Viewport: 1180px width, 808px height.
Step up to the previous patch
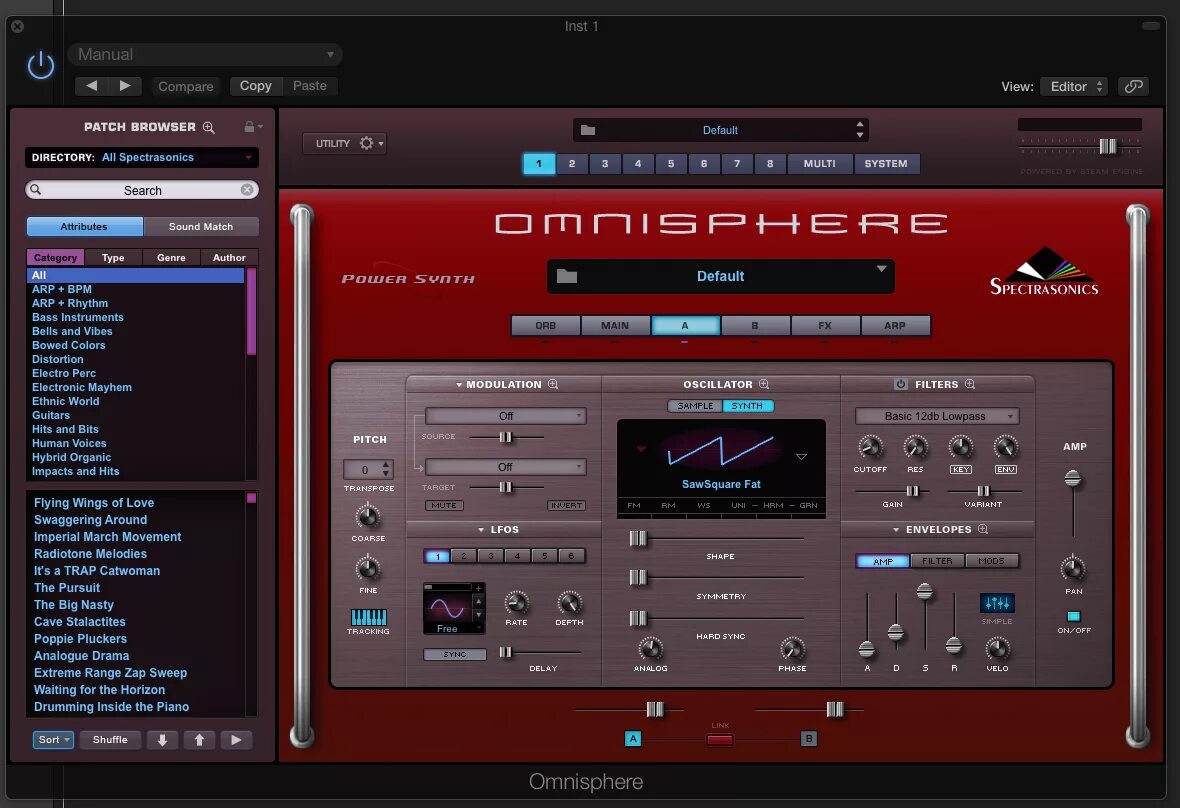pyautogui.click(x=199, y=740)
